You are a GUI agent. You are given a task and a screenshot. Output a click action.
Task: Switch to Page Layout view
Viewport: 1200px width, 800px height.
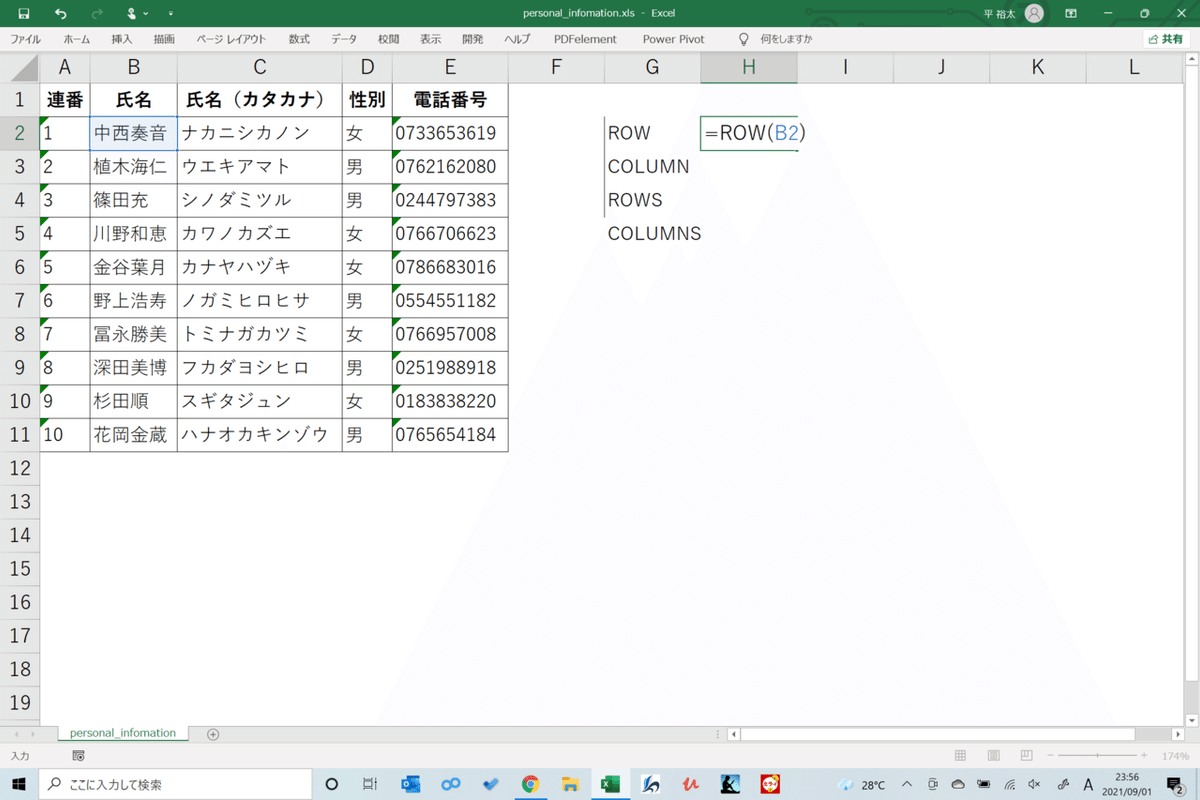pos(992,756)
